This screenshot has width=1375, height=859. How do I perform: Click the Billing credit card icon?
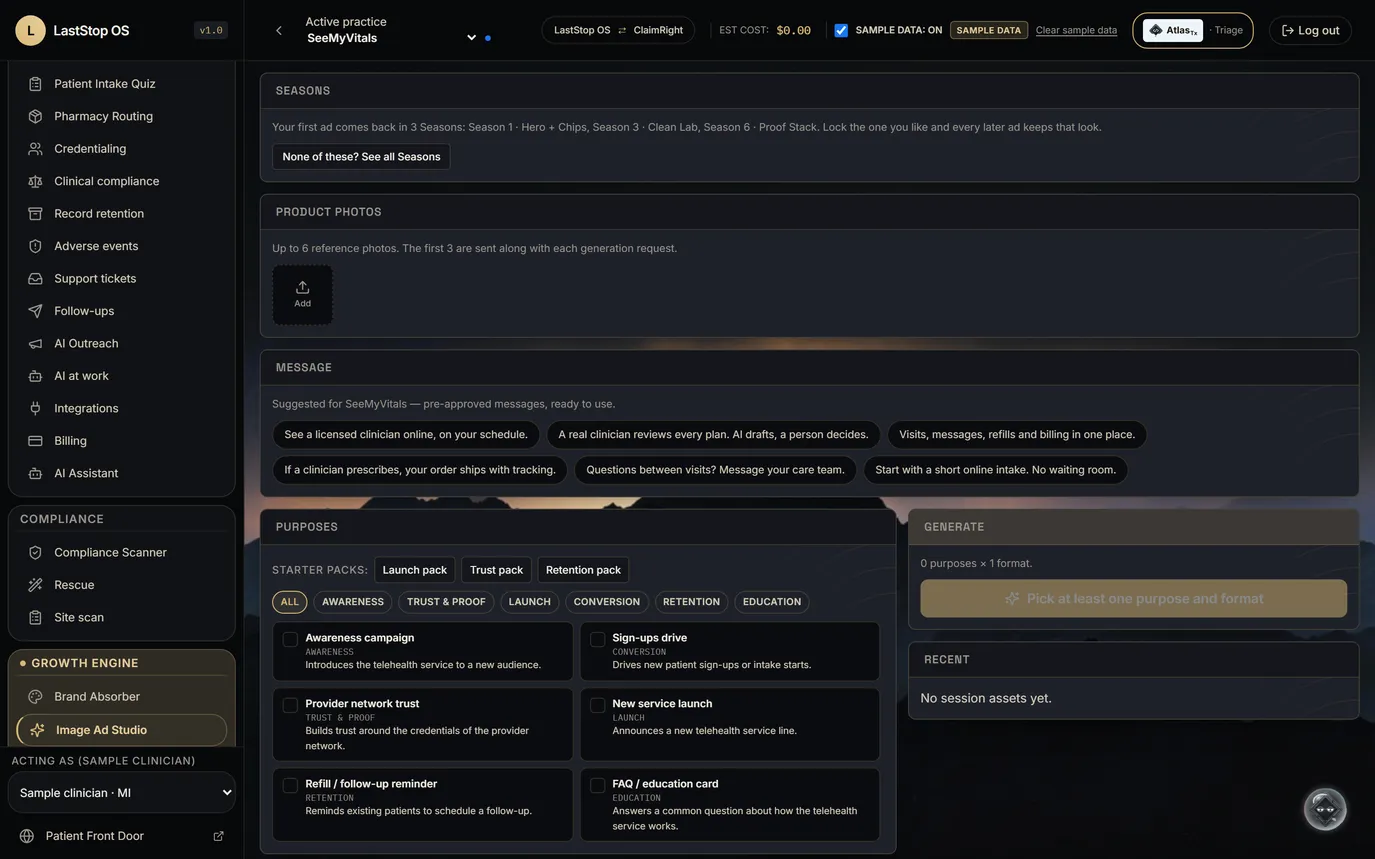click(x=35, y=441)
